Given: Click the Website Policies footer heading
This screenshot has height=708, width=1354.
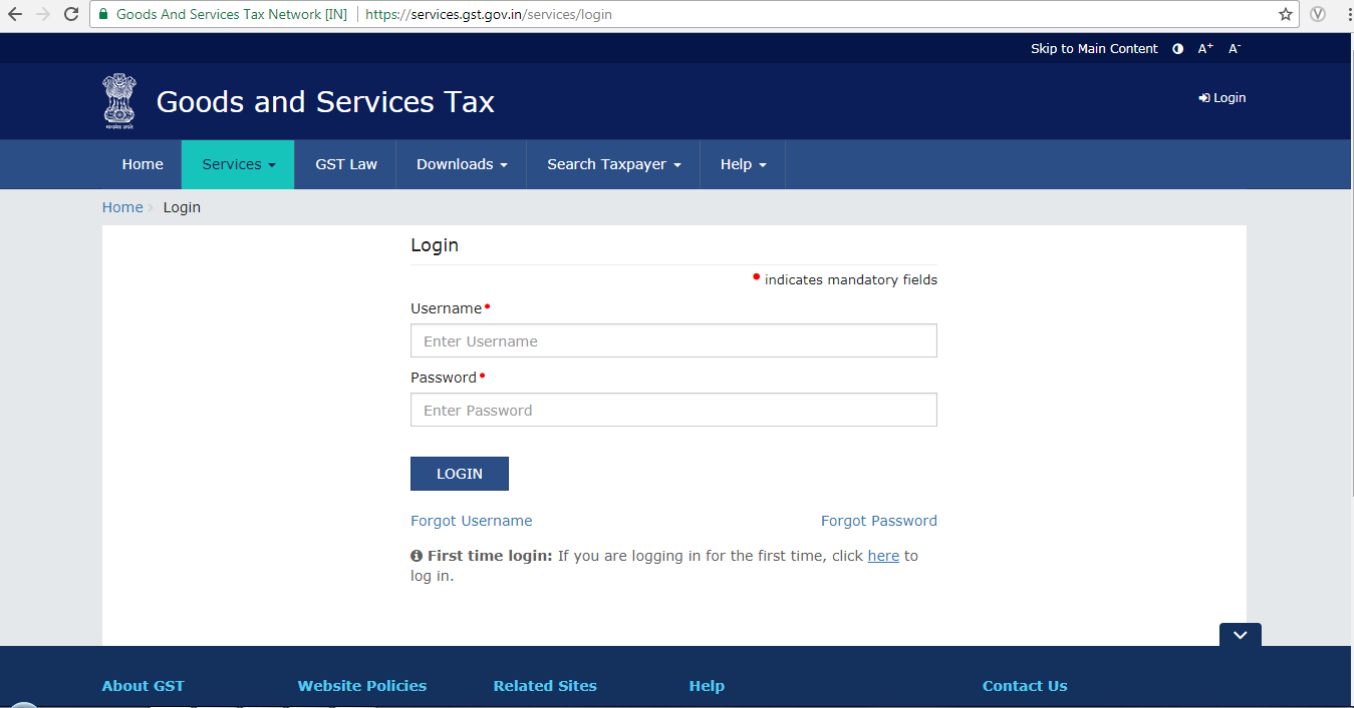Looking at the screenshot, I should point(362,686).
